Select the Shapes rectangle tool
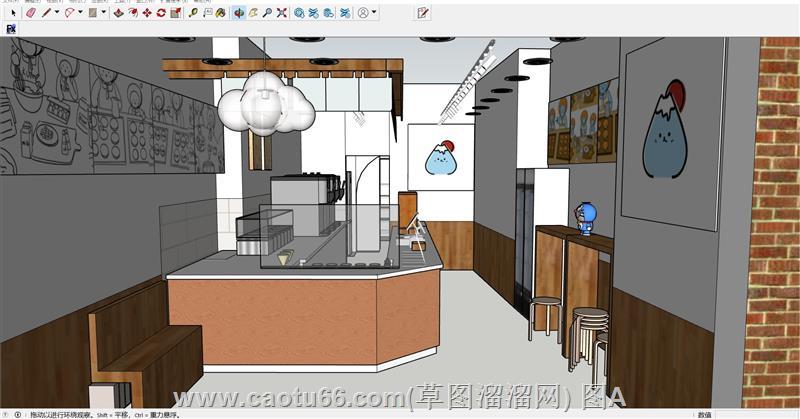Image resolution: width=800 pixels, height=419 pixels. tap(93, 13)
